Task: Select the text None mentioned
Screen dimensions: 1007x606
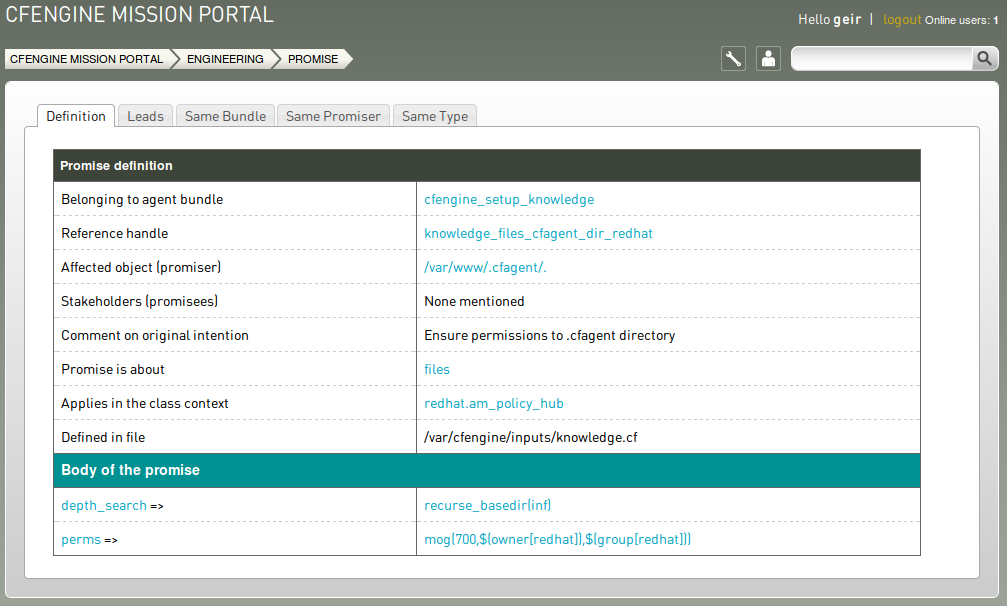Action: (474, 302)
